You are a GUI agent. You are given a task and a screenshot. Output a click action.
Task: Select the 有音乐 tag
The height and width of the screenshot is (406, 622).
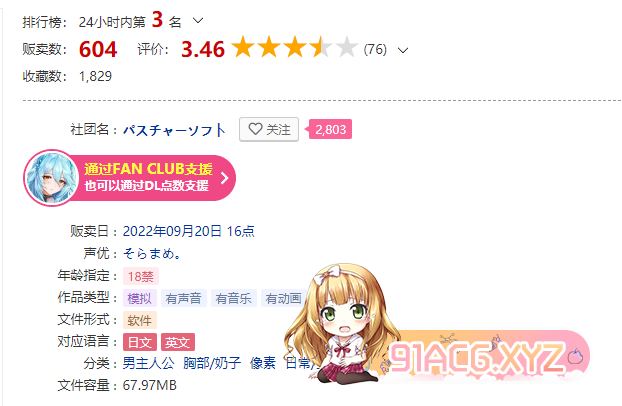pyautogui.click(x=234, y=298)
